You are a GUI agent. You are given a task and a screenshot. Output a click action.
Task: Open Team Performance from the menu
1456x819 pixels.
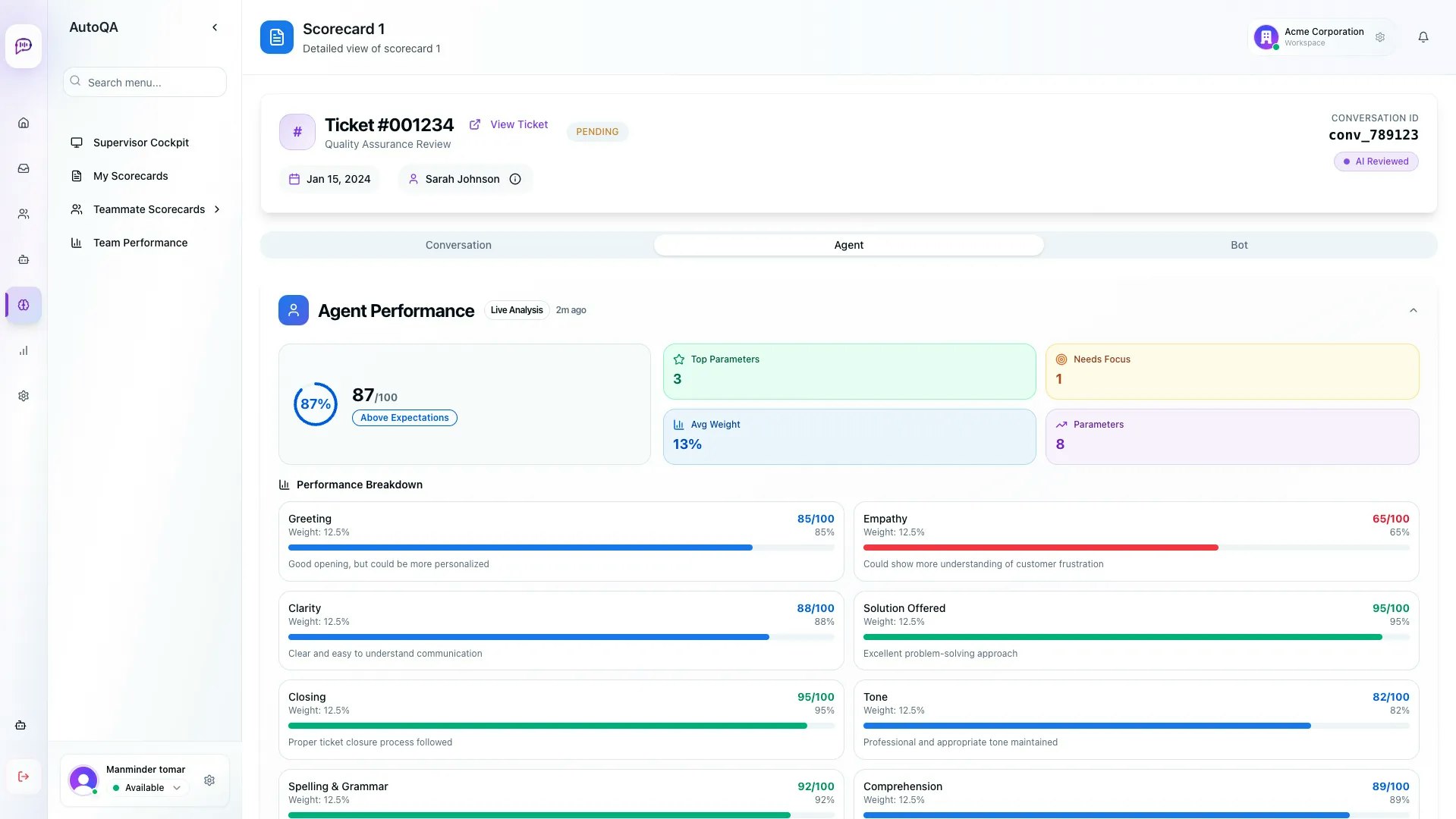[x=140, y=242]
